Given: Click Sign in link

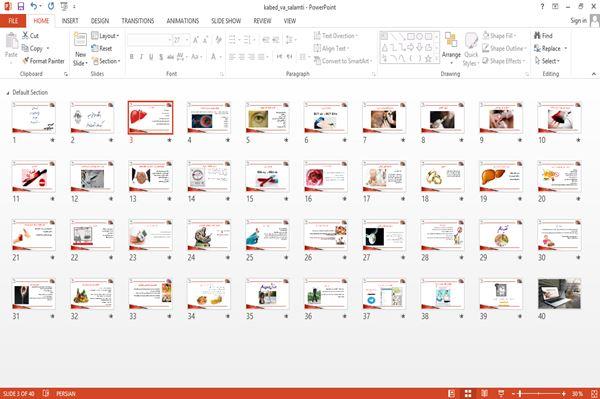Looking at the screenshot, I should point(578,21).
